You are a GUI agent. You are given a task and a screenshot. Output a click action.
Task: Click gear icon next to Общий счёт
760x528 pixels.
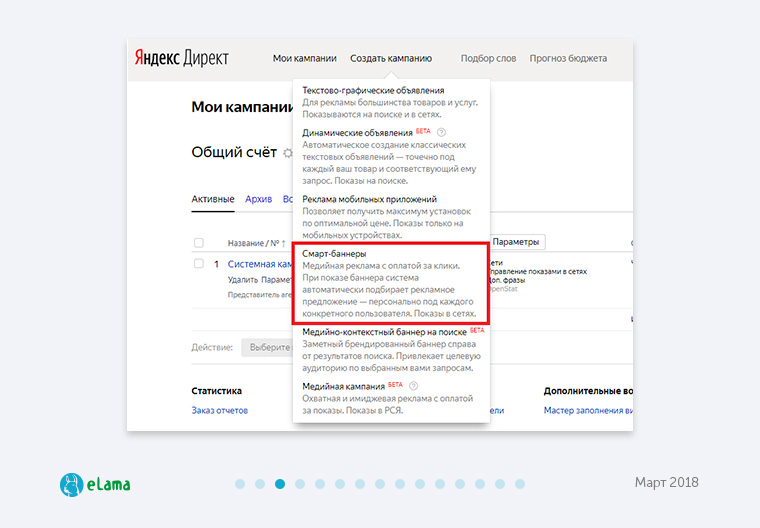point(288,154)
